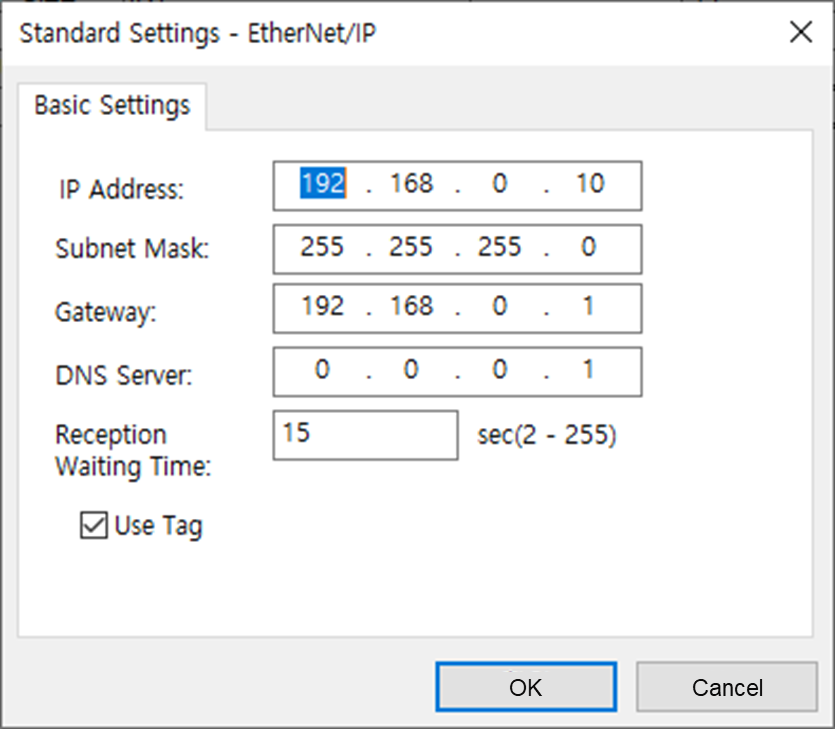Click the third octet of IP Address
835x729 pixels.
pyautogui.click(x=499, y=185)
